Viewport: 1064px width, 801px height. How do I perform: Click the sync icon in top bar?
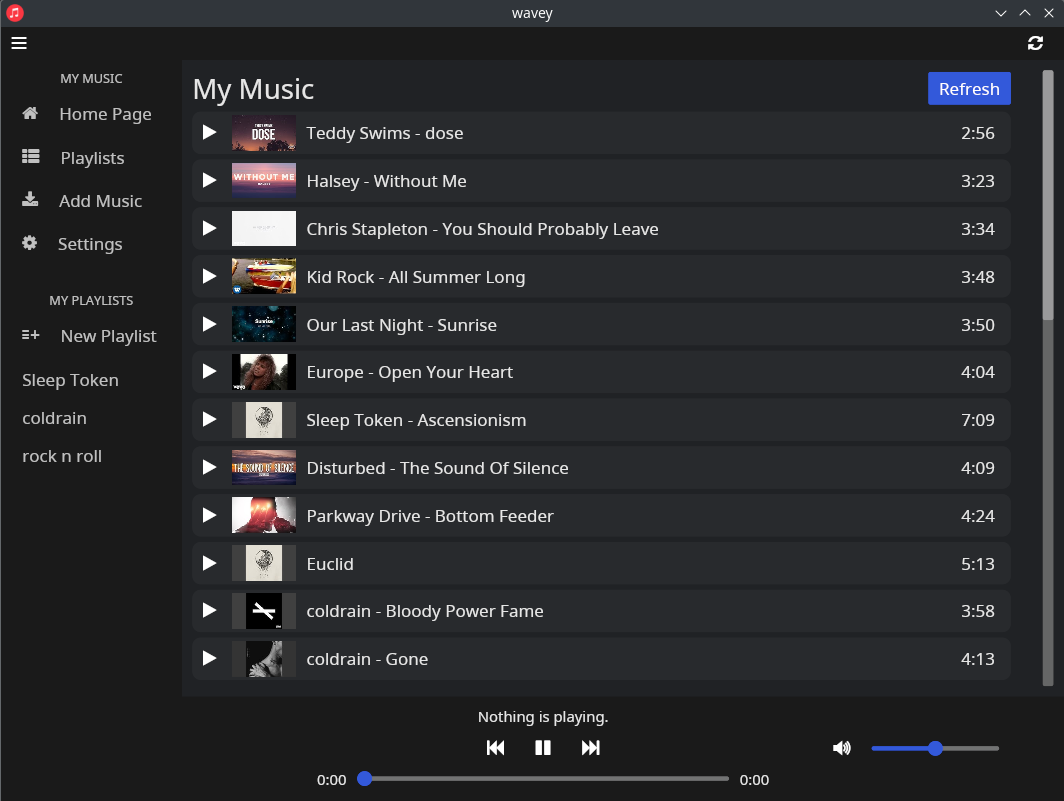coord(1035,43)
